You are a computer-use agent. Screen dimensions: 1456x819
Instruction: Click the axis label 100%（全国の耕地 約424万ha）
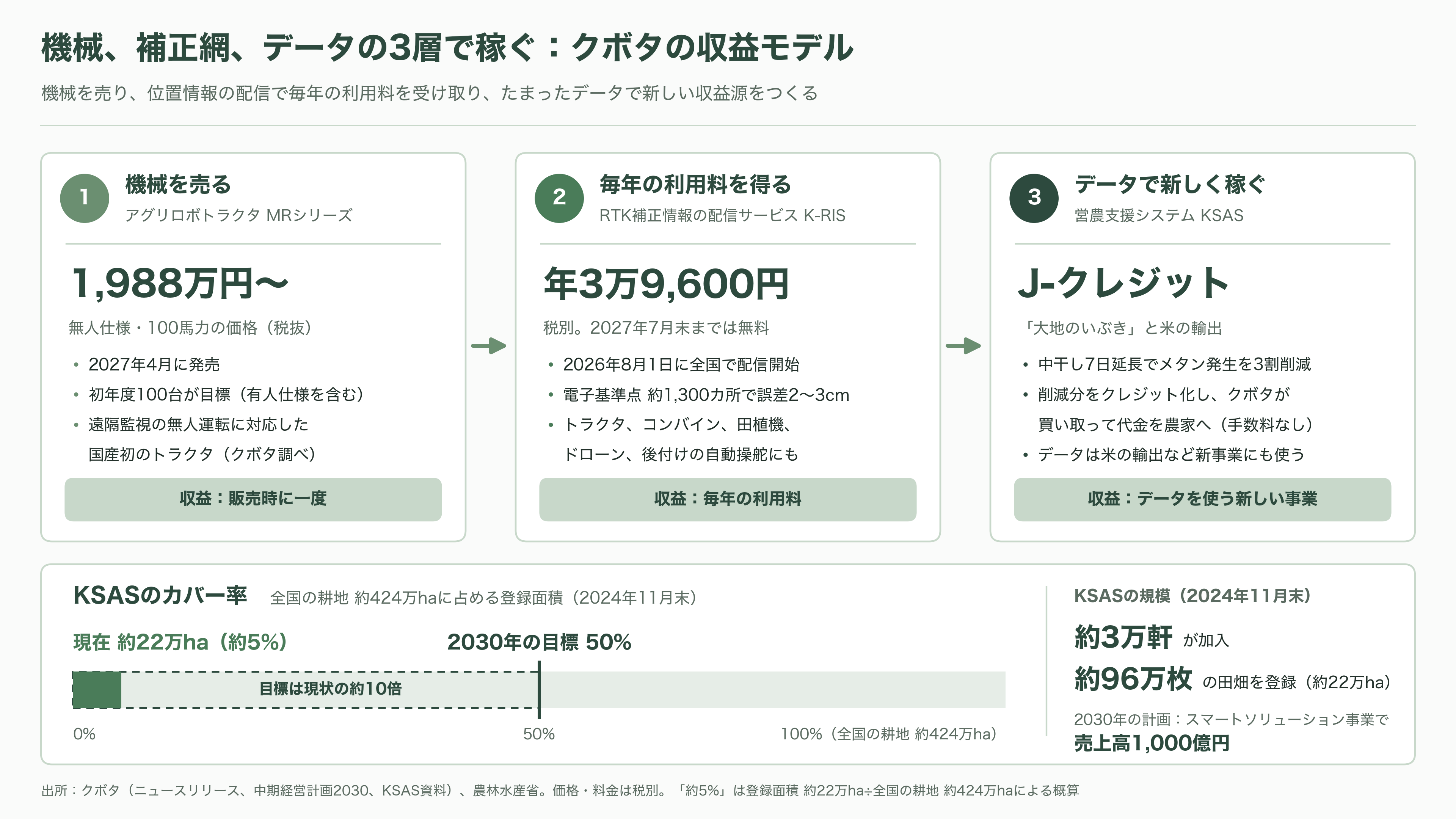tap(889, 734)
